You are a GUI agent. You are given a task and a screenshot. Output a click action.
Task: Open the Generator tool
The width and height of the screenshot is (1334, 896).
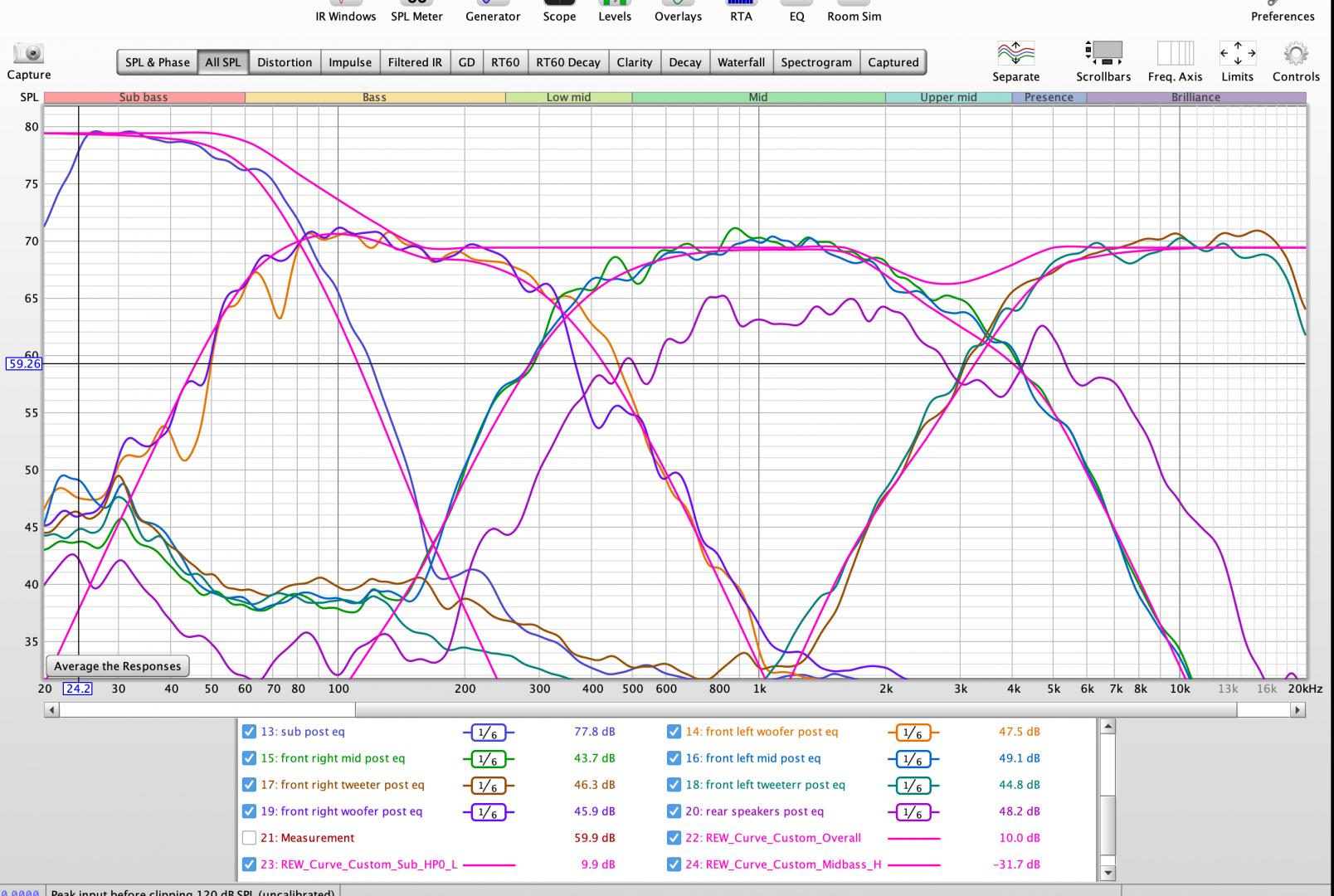pyautogui.click(x=493, y=11)
